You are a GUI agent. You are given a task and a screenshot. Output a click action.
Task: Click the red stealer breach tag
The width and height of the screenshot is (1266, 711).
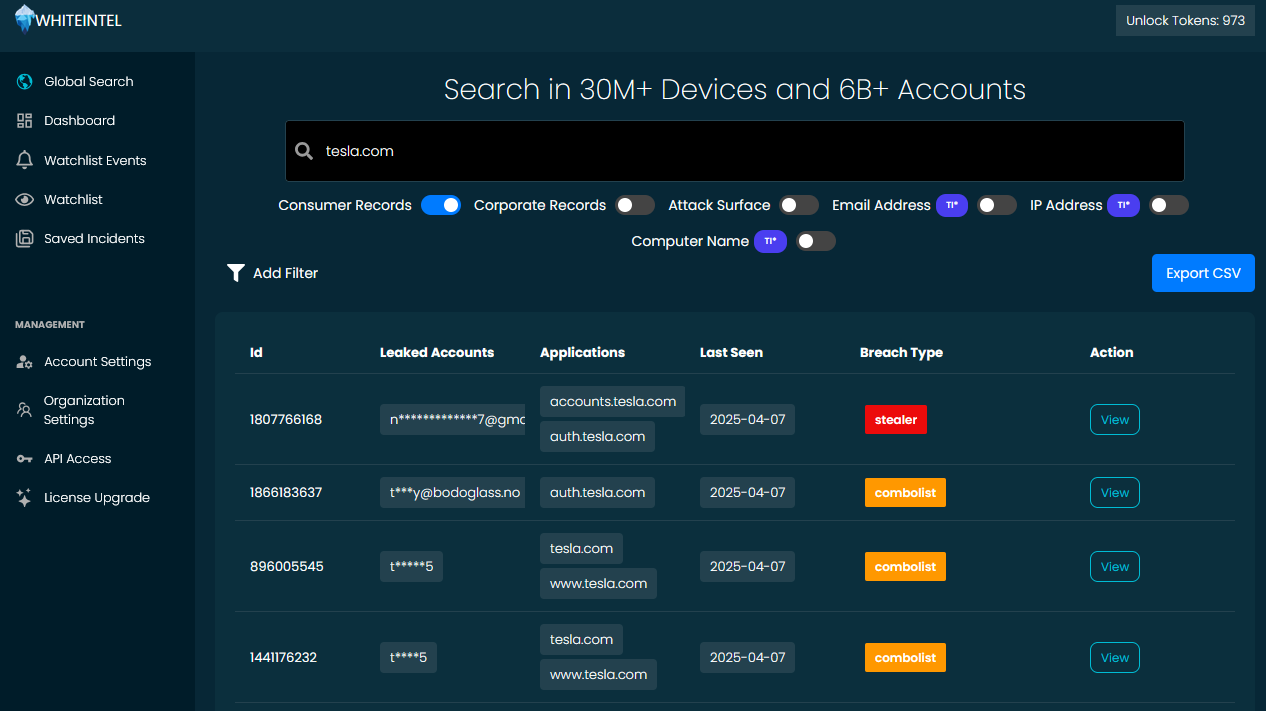[x=896, y=420]
